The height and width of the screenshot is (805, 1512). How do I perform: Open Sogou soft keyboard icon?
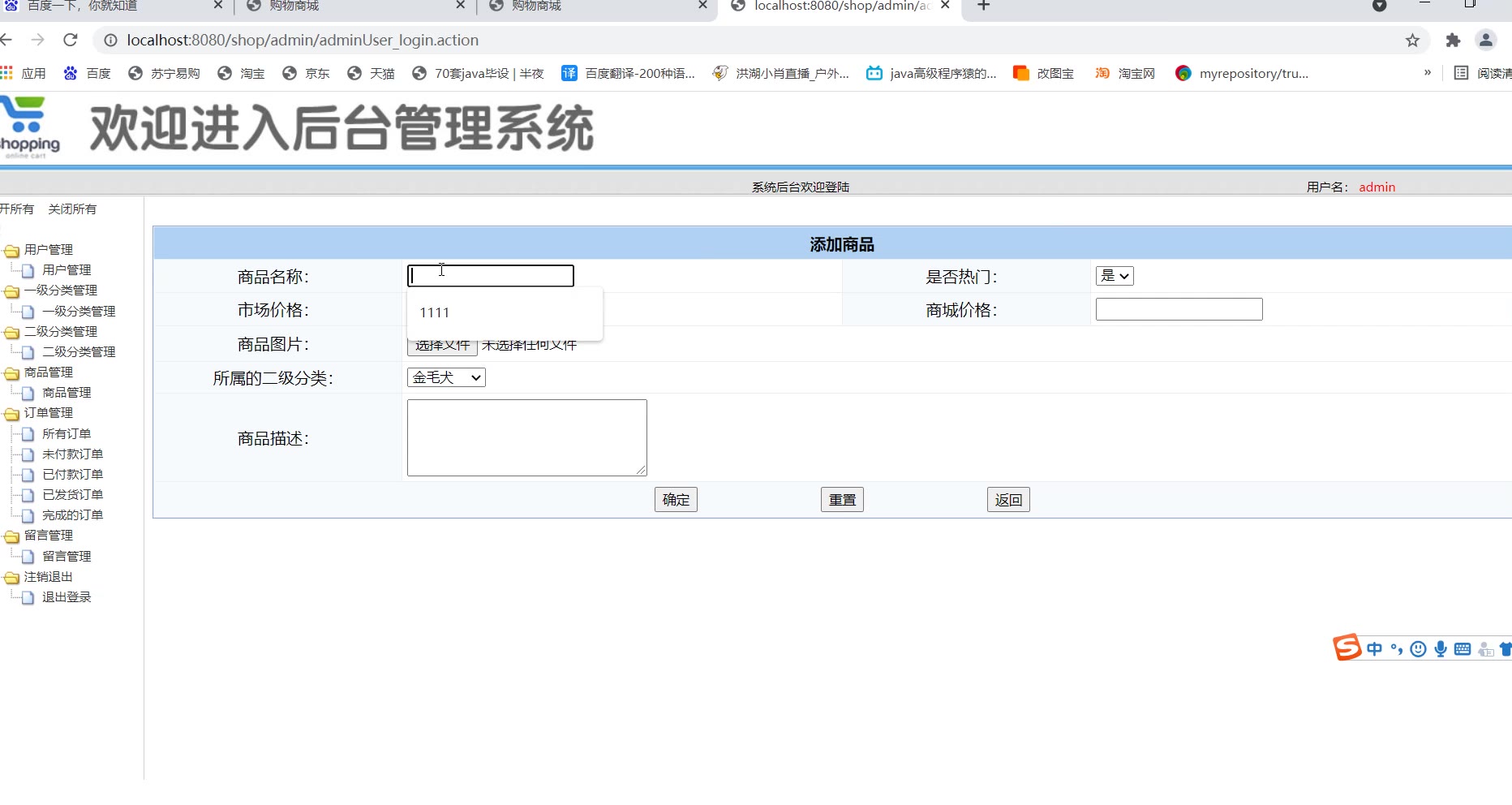(x=1463, y=649)
